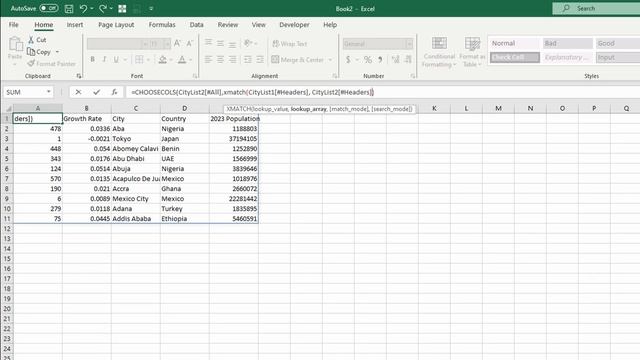640x360 pixels.
Task: Toggle Italic formatting
Action: point(104,60)
